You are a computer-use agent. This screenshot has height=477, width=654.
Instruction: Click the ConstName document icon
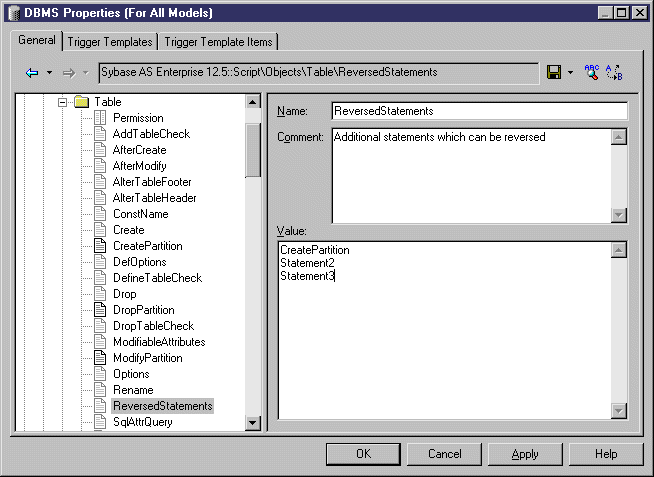coord(100,214)
